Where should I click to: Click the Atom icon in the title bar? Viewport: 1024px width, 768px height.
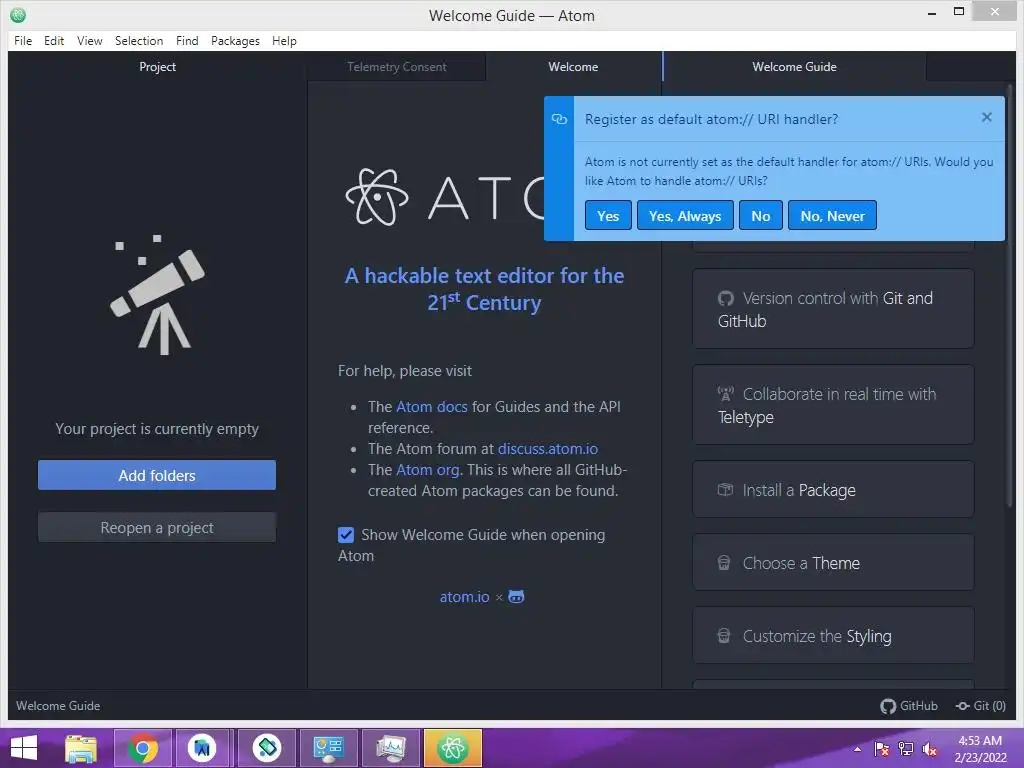point(18,14)
